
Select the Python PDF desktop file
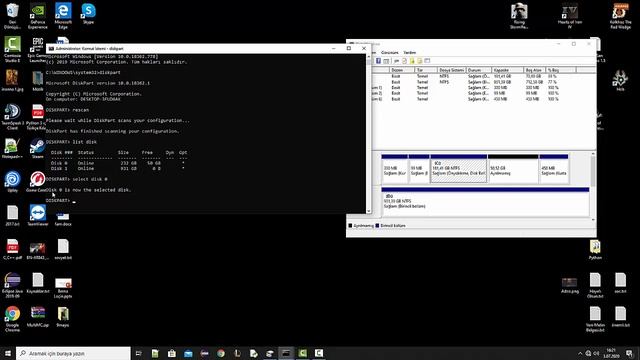[x=37, y=117]
